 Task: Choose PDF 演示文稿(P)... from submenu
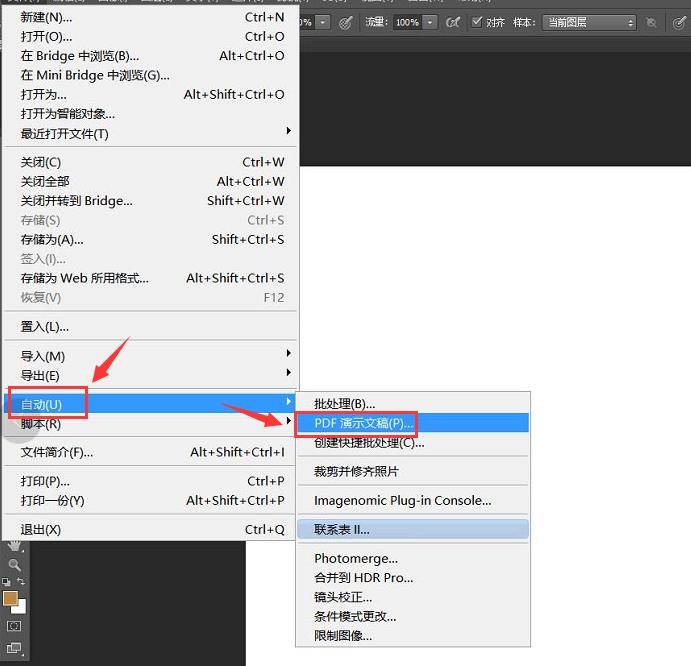363,423
